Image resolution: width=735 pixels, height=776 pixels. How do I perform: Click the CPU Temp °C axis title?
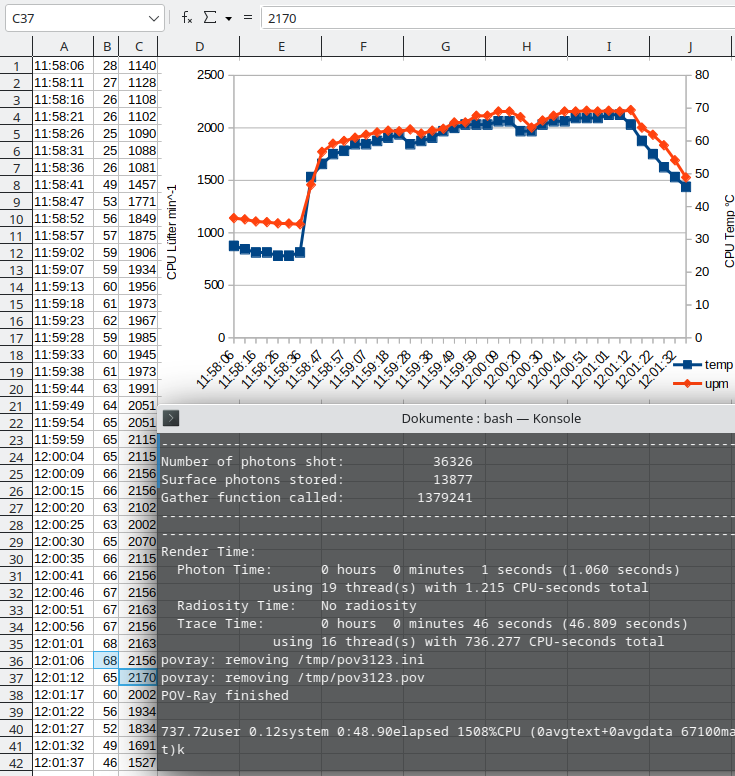tap(729, 231)
